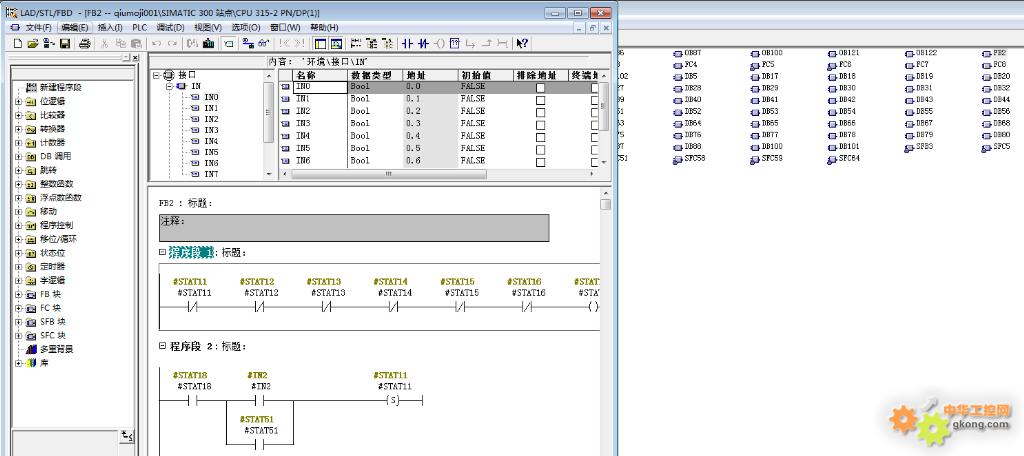The image size is (1024, 456).
Task: Save the block with the floppy disk icon
Action: pyautogui.click(x=65, y=44)
